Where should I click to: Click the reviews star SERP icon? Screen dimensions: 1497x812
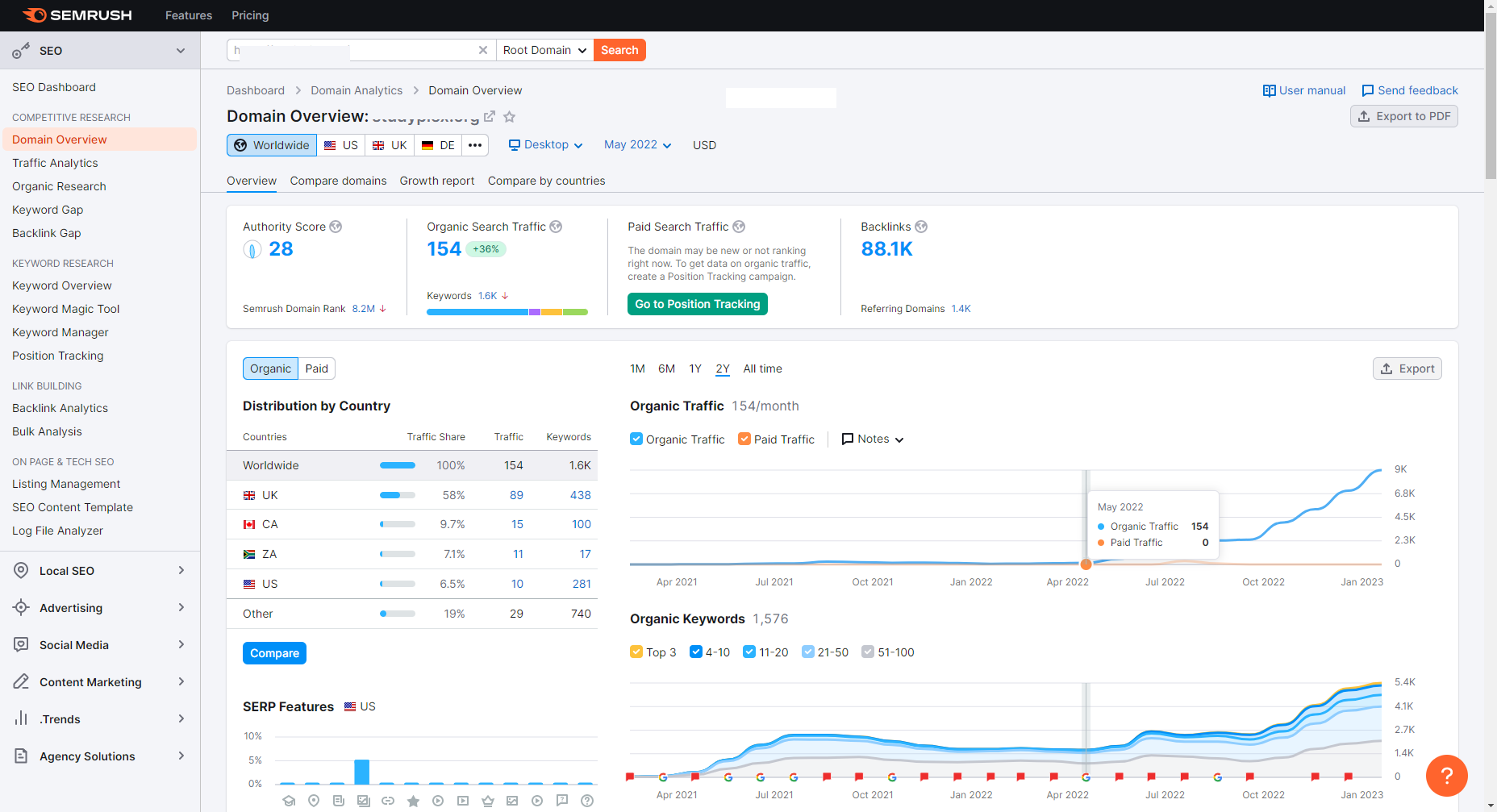point(413,801)
